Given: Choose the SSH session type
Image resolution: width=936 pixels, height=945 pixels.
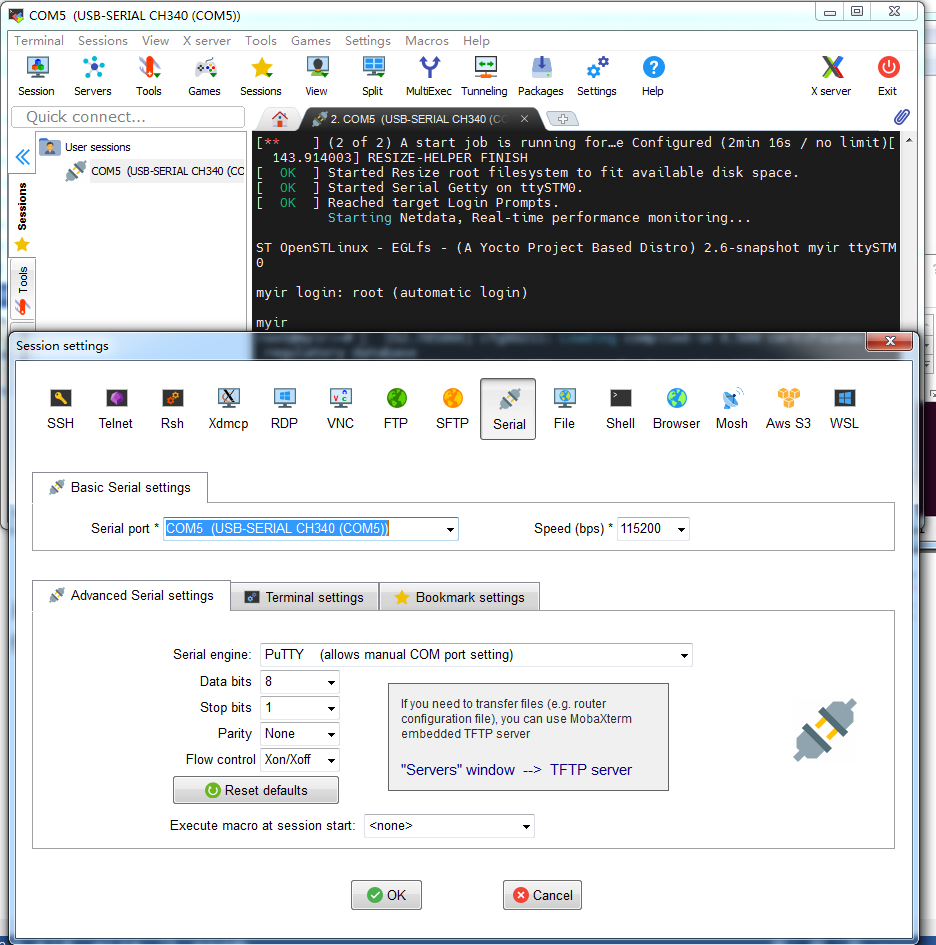Looking at the screenshot, I should 60,409.
